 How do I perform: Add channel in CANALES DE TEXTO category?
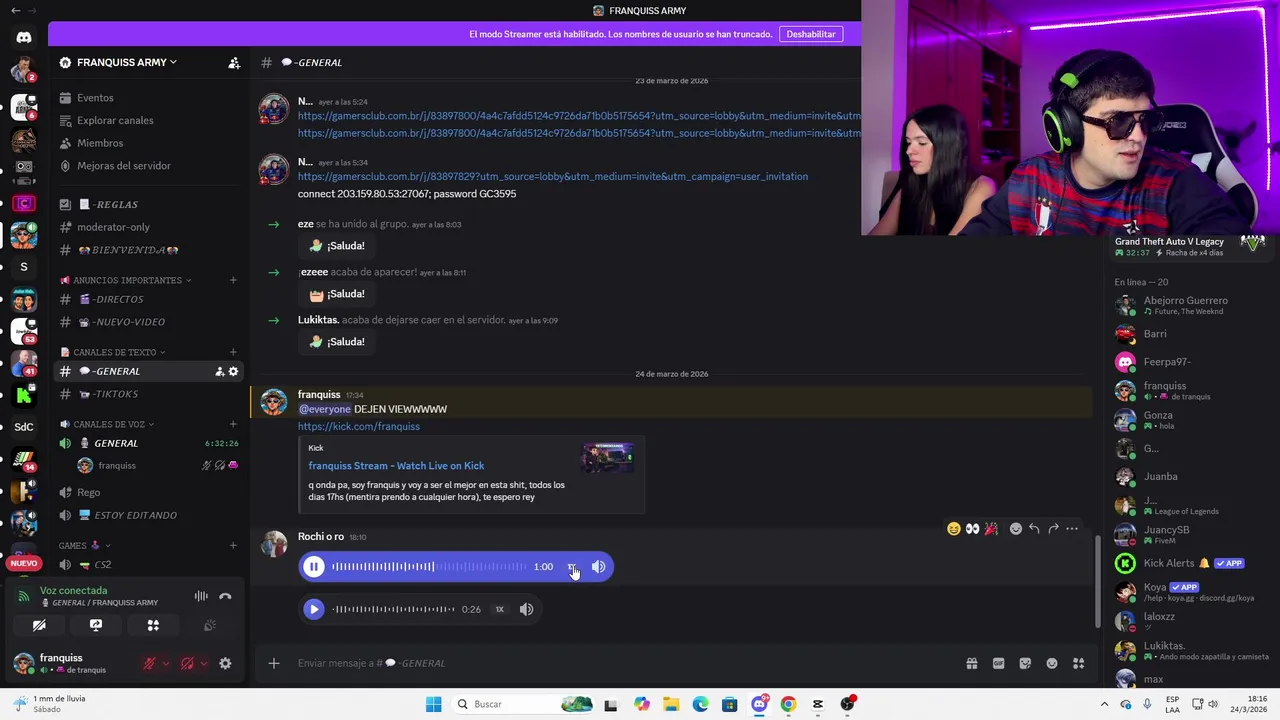[233, 352]
